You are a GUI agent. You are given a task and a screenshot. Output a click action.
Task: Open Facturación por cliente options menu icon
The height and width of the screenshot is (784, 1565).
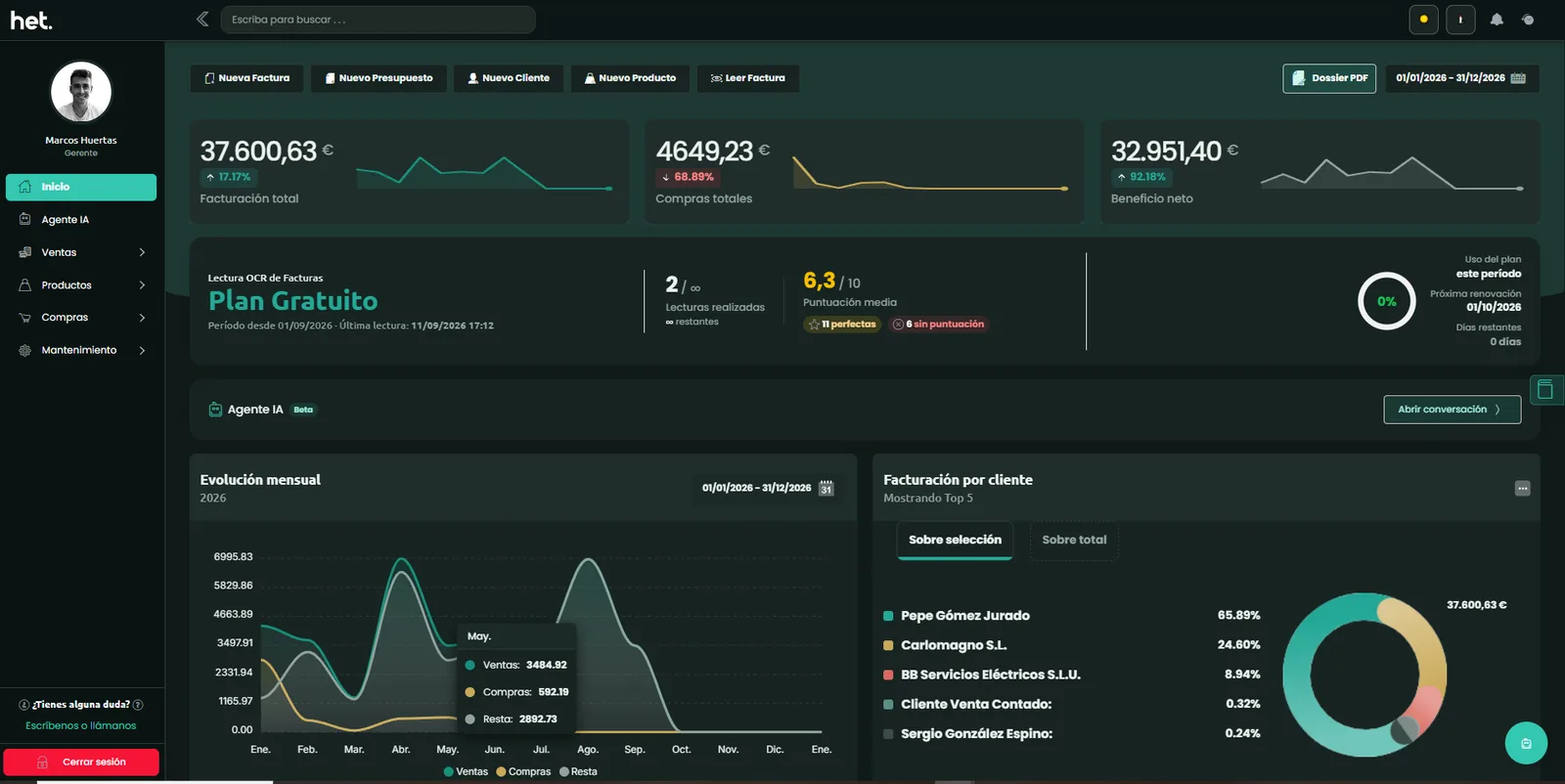[1523, 489]
